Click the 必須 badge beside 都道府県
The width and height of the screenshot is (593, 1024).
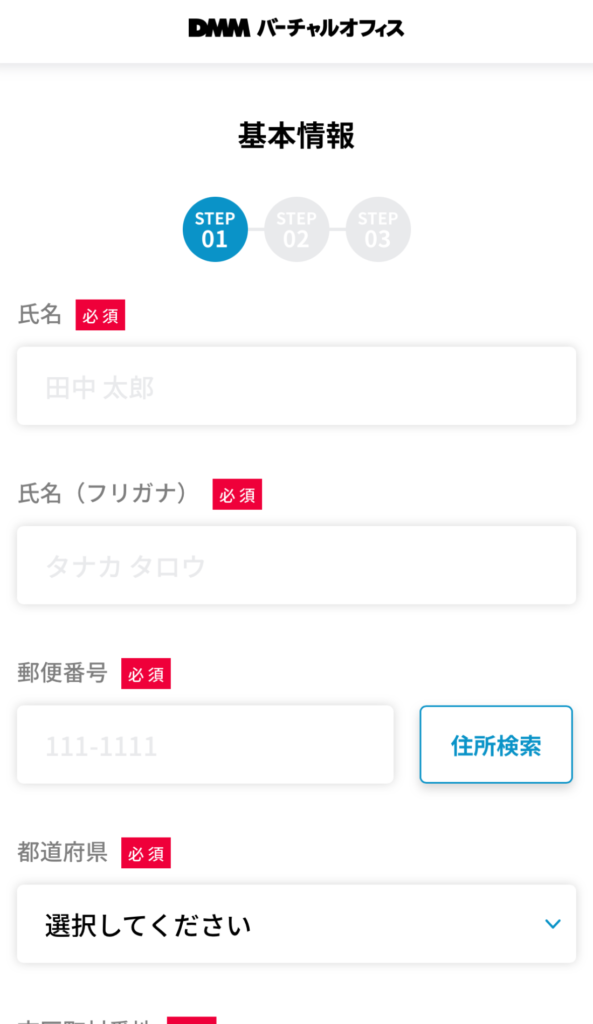(146, 853)
